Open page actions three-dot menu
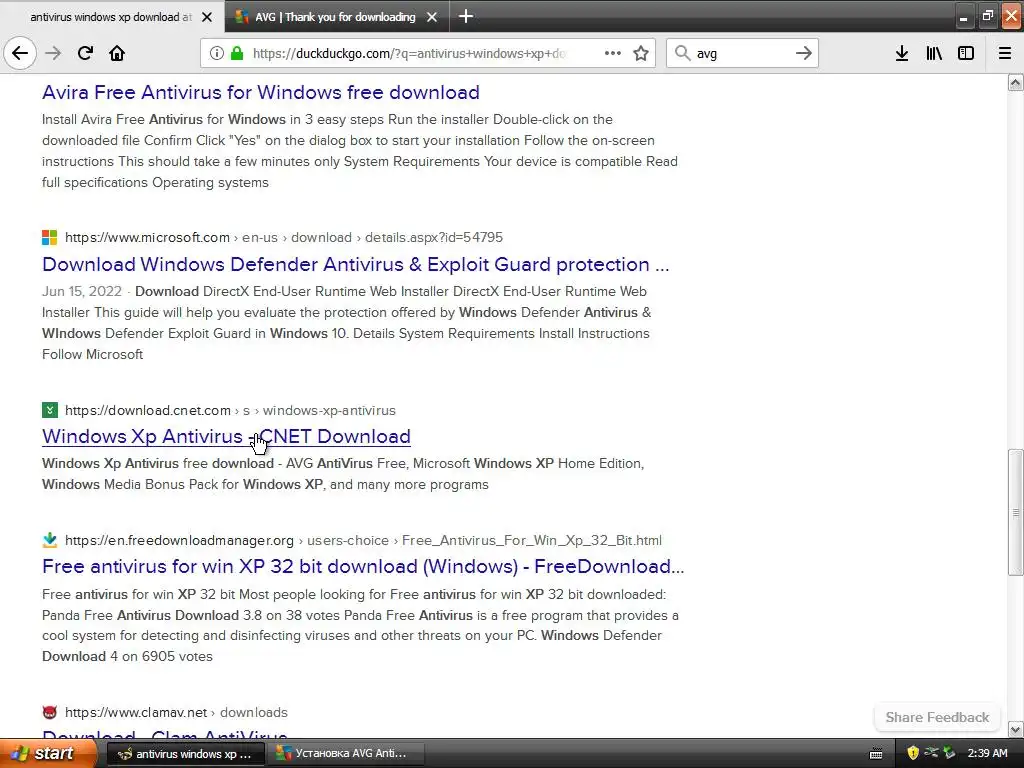 613,53
